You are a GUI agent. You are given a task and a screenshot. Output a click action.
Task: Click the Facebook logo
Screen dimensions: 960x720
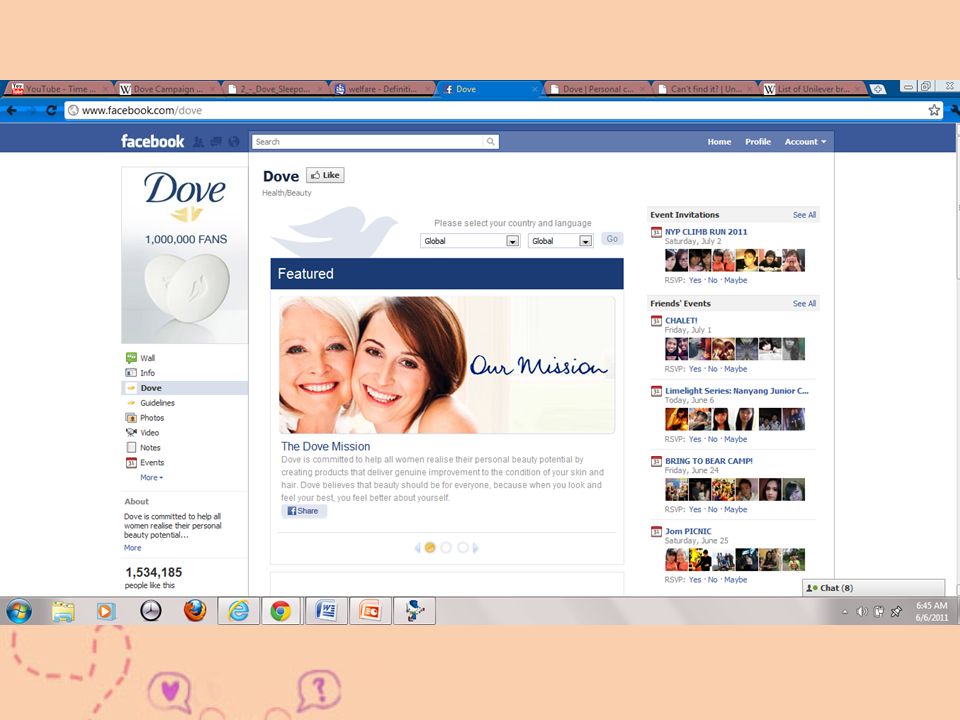(x=152, y=141)
